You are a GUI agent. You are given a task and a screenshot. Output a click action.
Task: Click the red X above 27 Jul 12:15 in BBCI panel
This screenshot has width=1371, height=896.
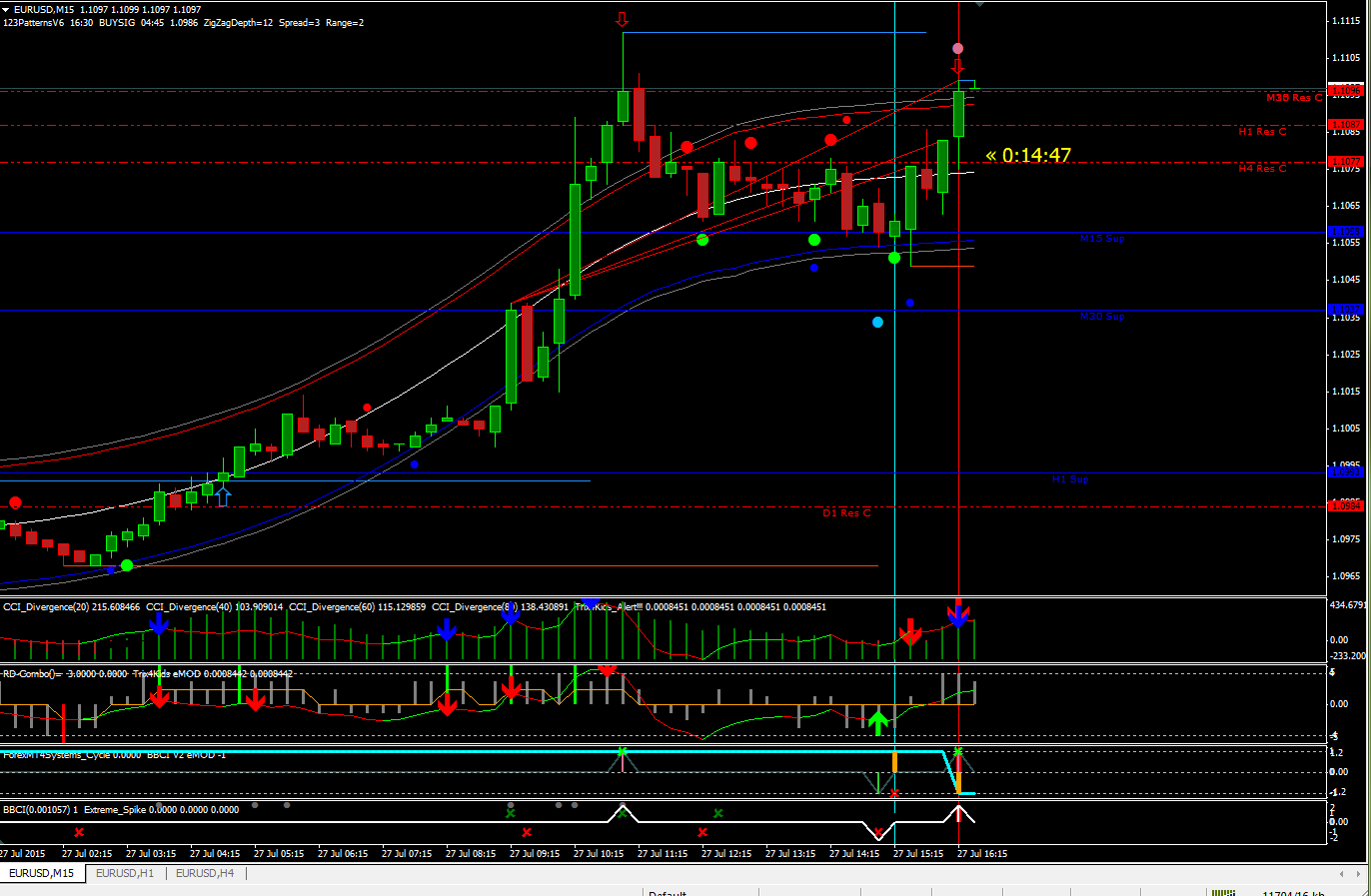[x=702, y=832]
